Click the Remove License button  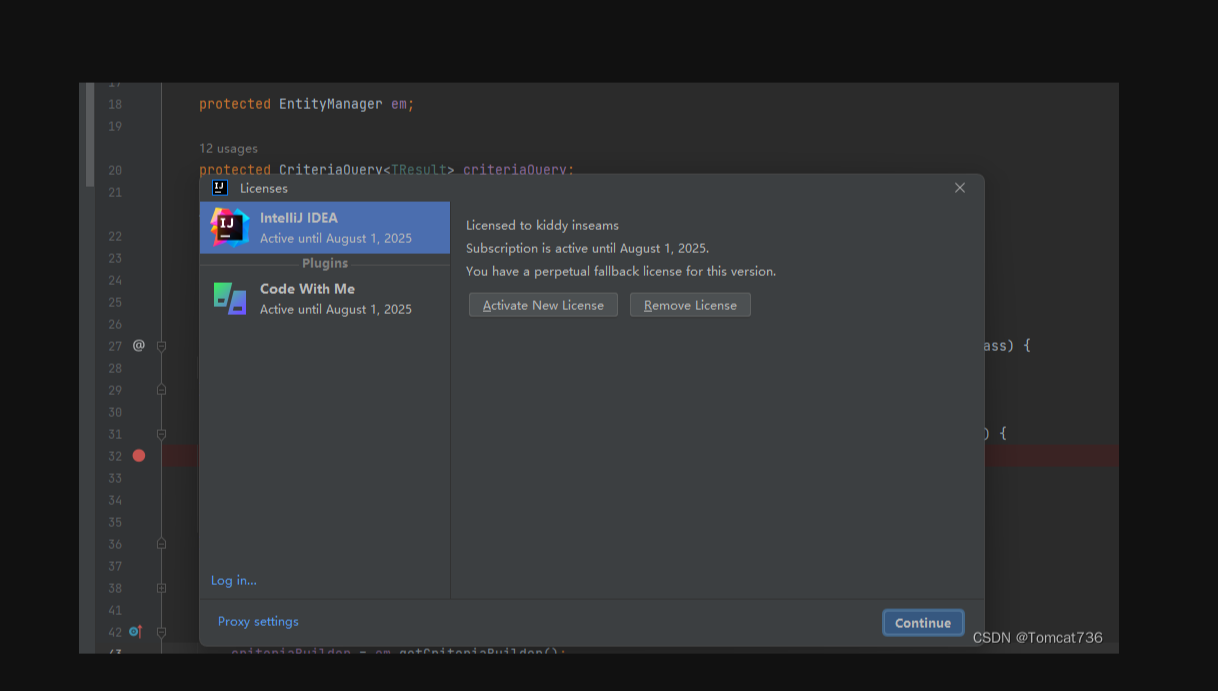point(690,305)
